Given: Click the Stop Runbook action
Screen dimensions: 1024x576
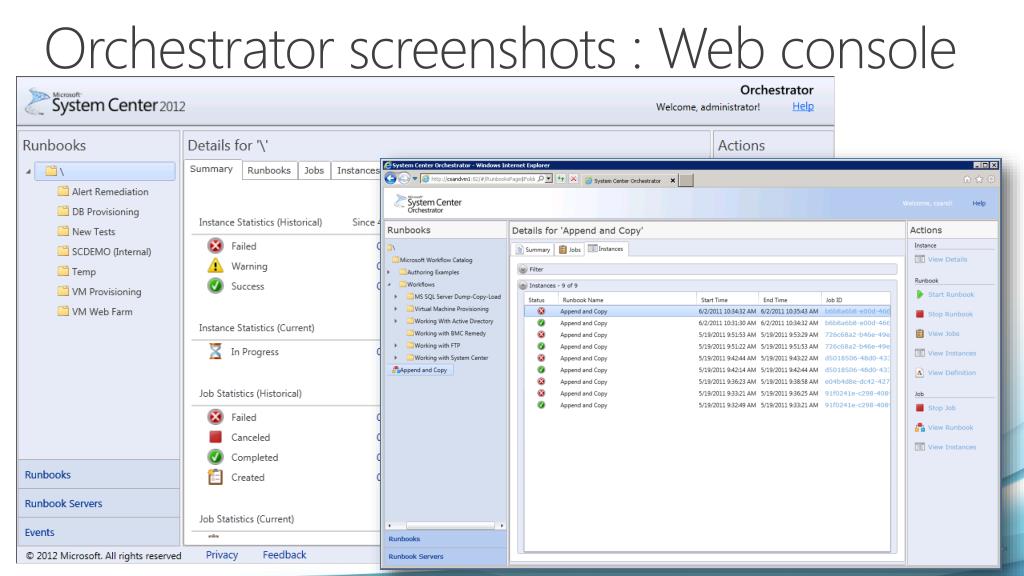Looking at the screenshot, I should [x=944, y=314].
